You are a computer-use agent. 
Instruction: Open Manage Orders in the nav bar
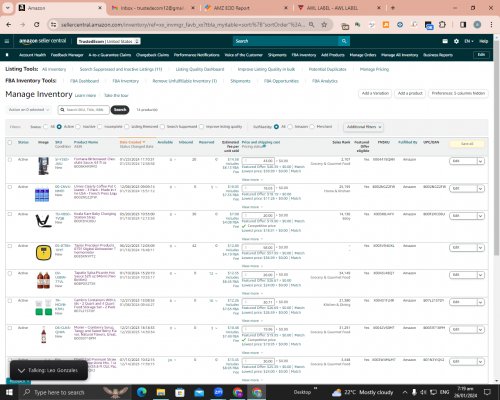coord(363,55)
